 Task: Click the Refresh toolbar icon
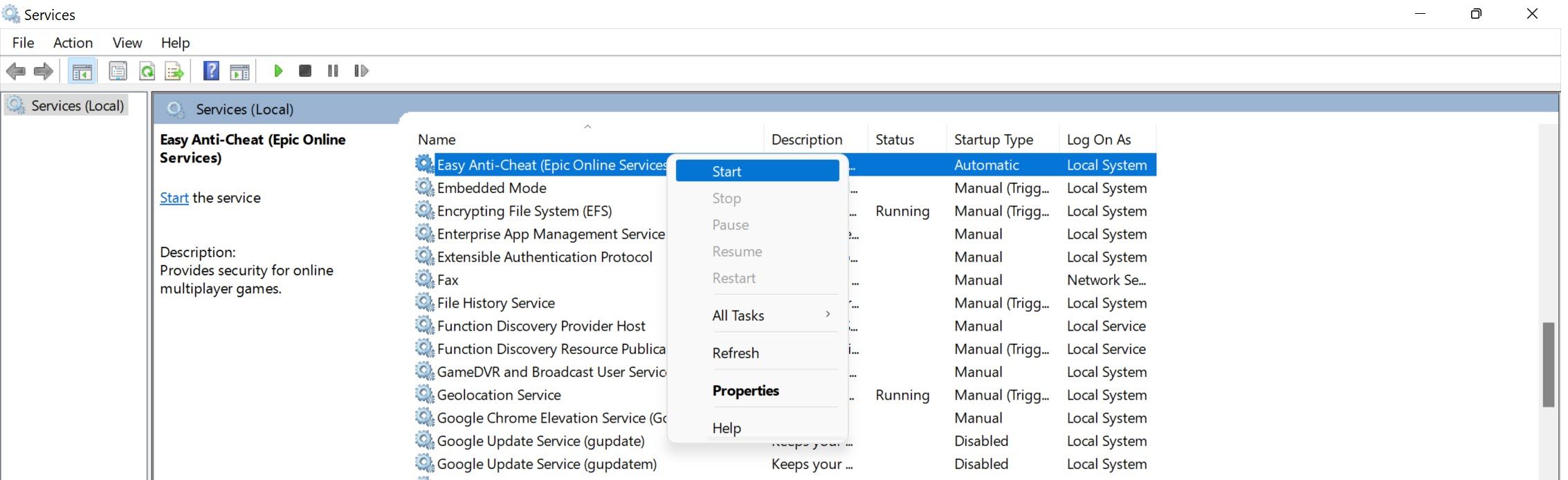point(147,71)
